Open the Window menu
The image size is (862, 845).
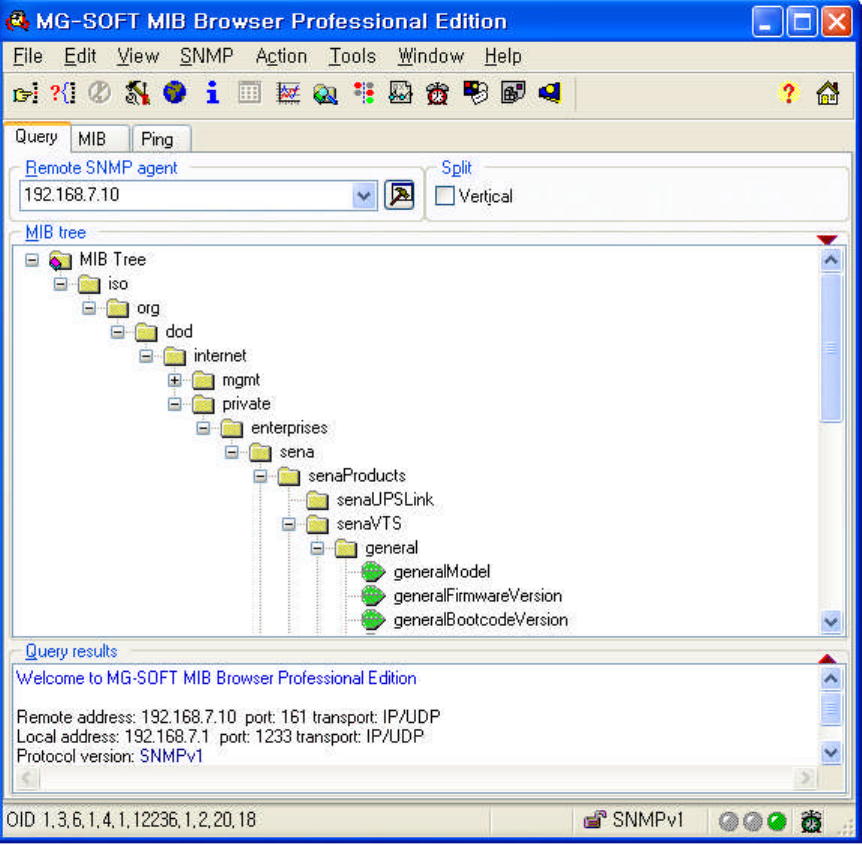coord(431,56)
